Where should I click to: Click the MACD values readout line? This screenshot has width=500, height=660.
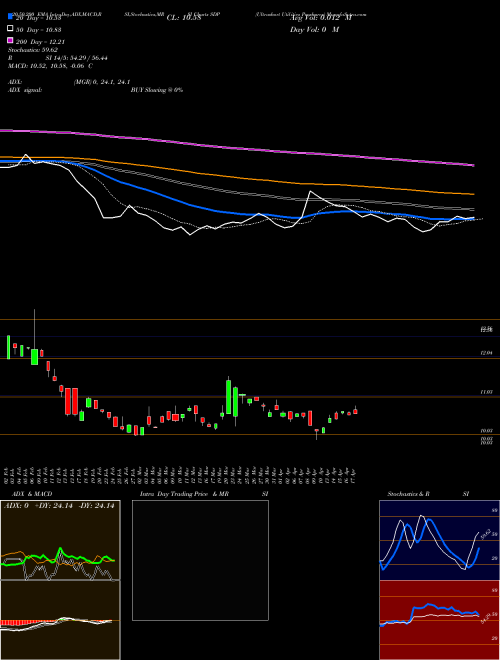pyautogui.click(x=51, y=66)
